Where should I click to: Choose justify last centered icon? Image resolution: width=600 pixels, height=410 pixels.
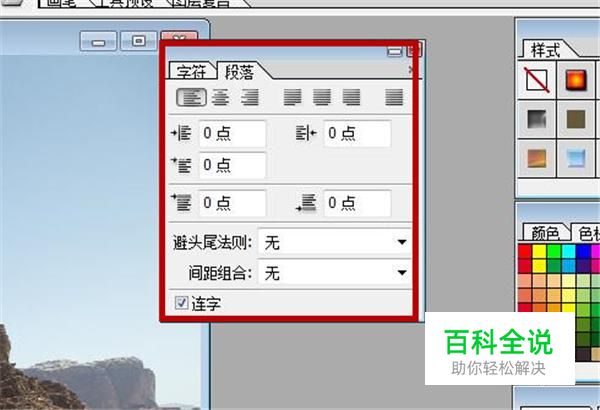pyautogui.click(x=322, y=97)
